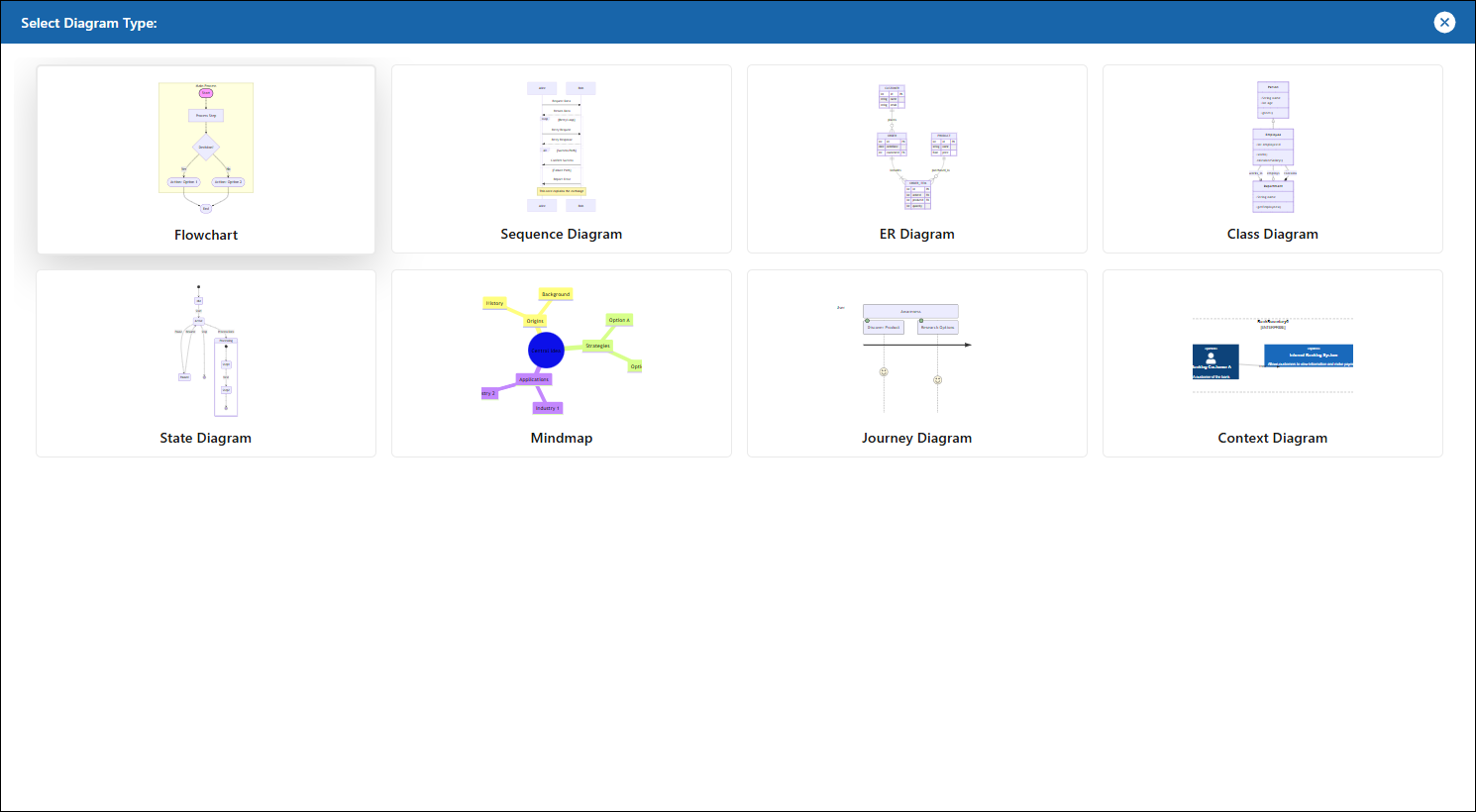The image size is (1476, 812).
Task: Click the blue central node in Mindmap preview
Action: tap(546, 351)
